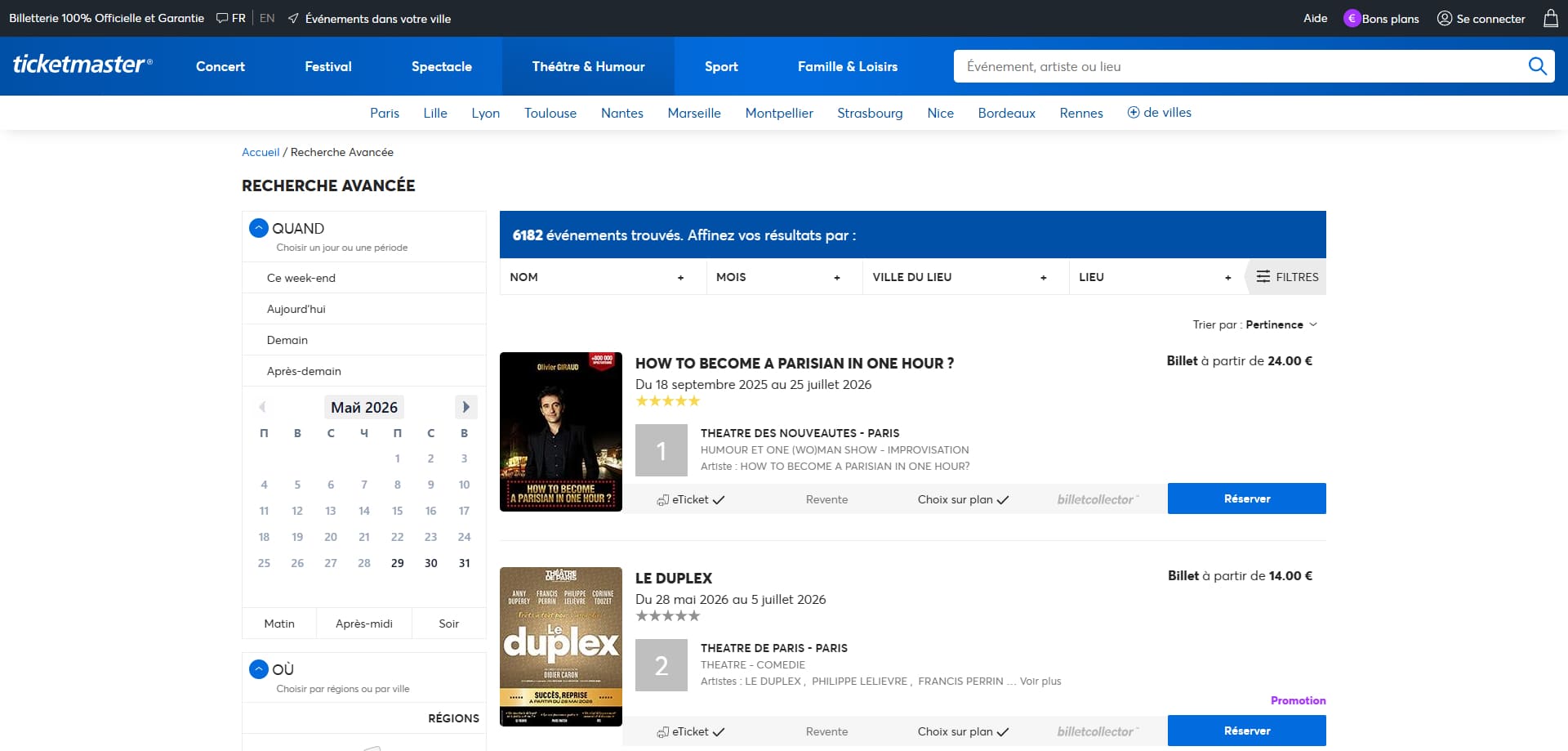Screen dimensions: 1568x751
Task: Collapse the QUAND section
Action: [x=259, y=228]
